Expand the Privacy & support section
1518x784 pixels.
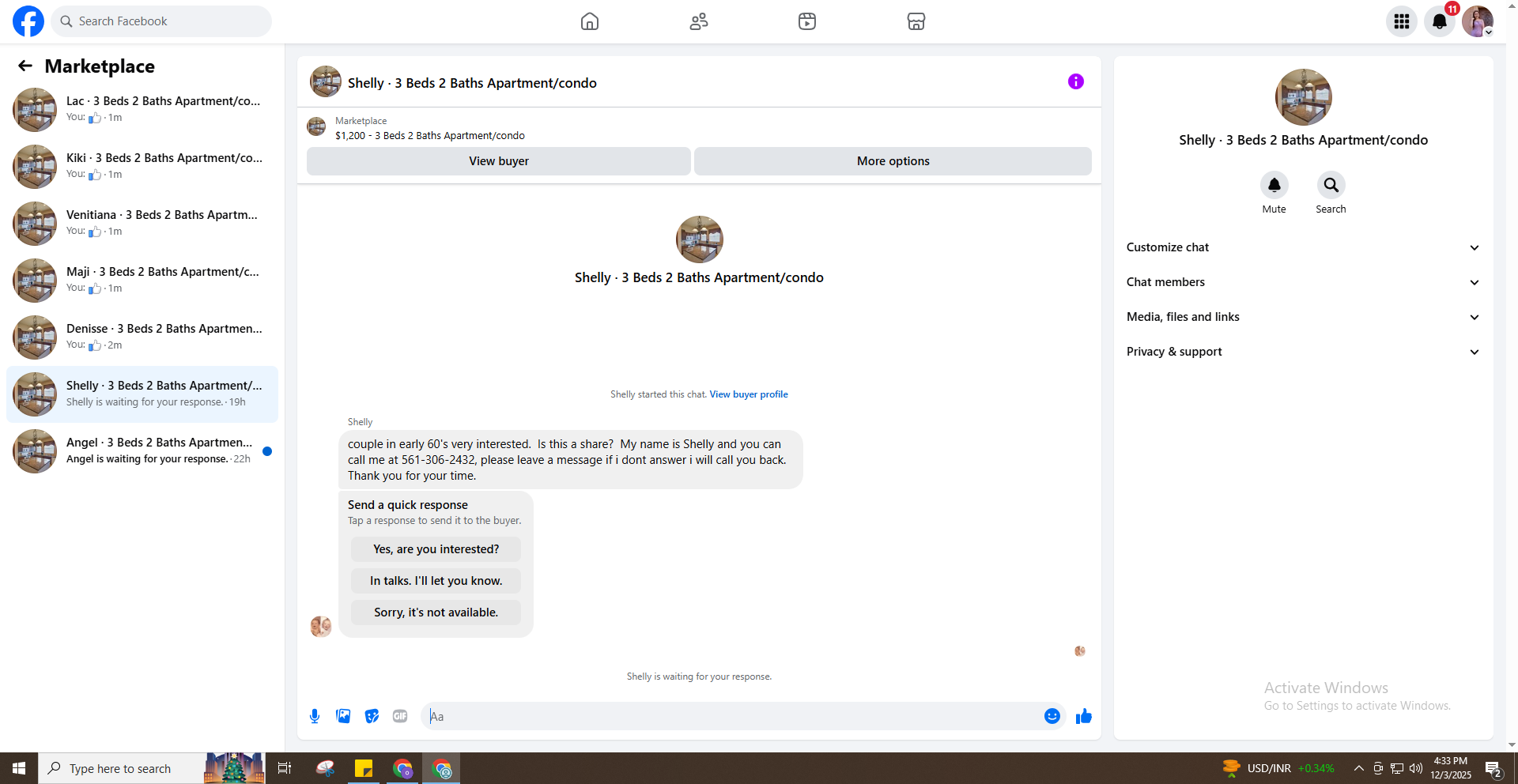pos(1303,352)
